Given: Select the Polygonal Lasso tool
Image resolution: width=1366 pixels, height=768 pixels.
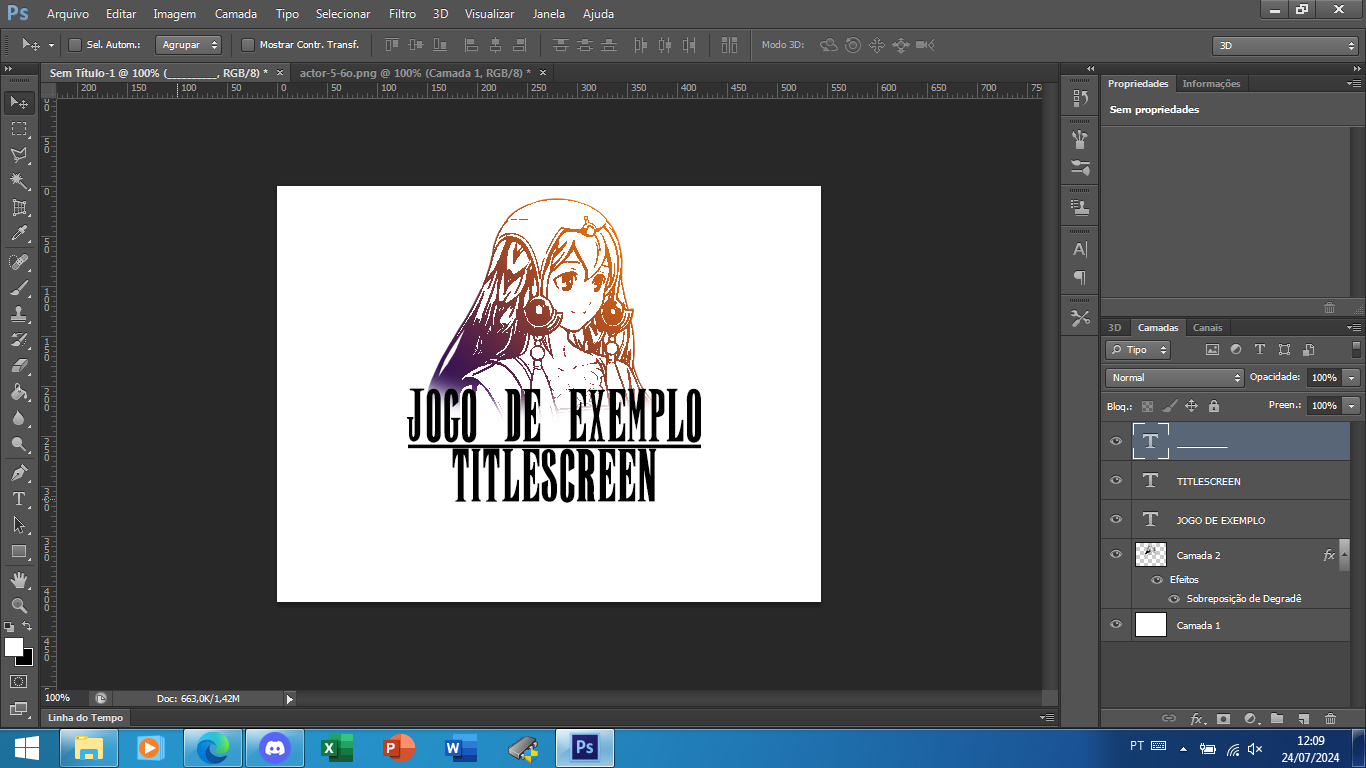Looking at the screenshot, I should (19, 155).
